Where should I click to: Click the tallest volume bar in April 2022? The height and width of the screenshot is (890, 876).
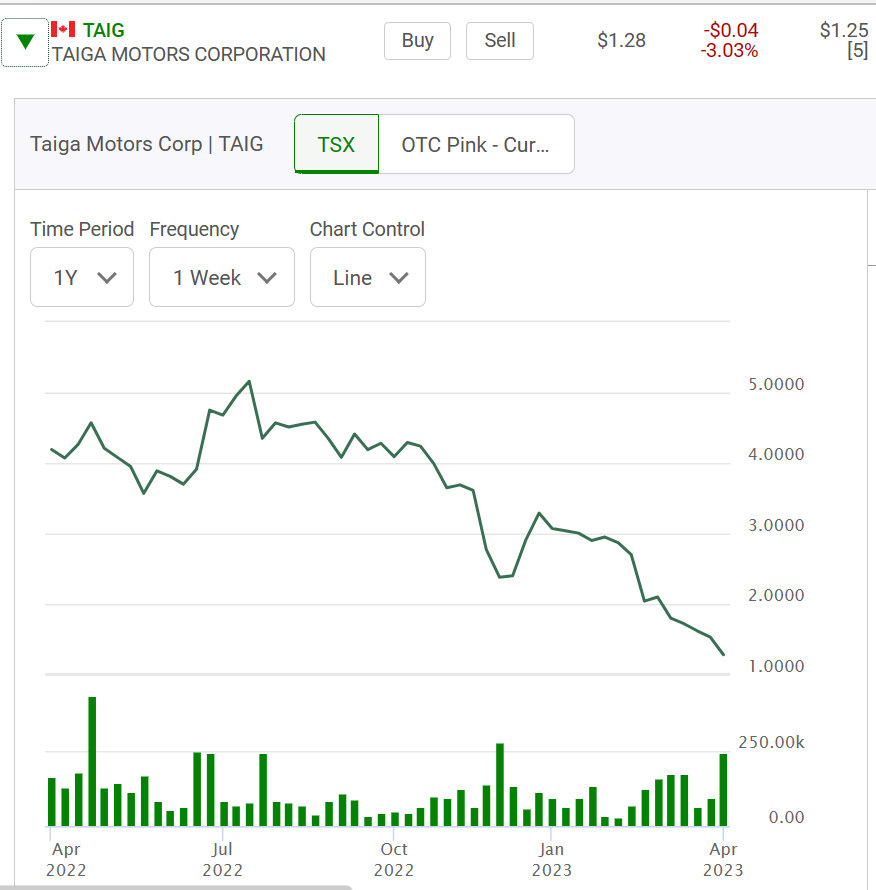coord(92,761)
